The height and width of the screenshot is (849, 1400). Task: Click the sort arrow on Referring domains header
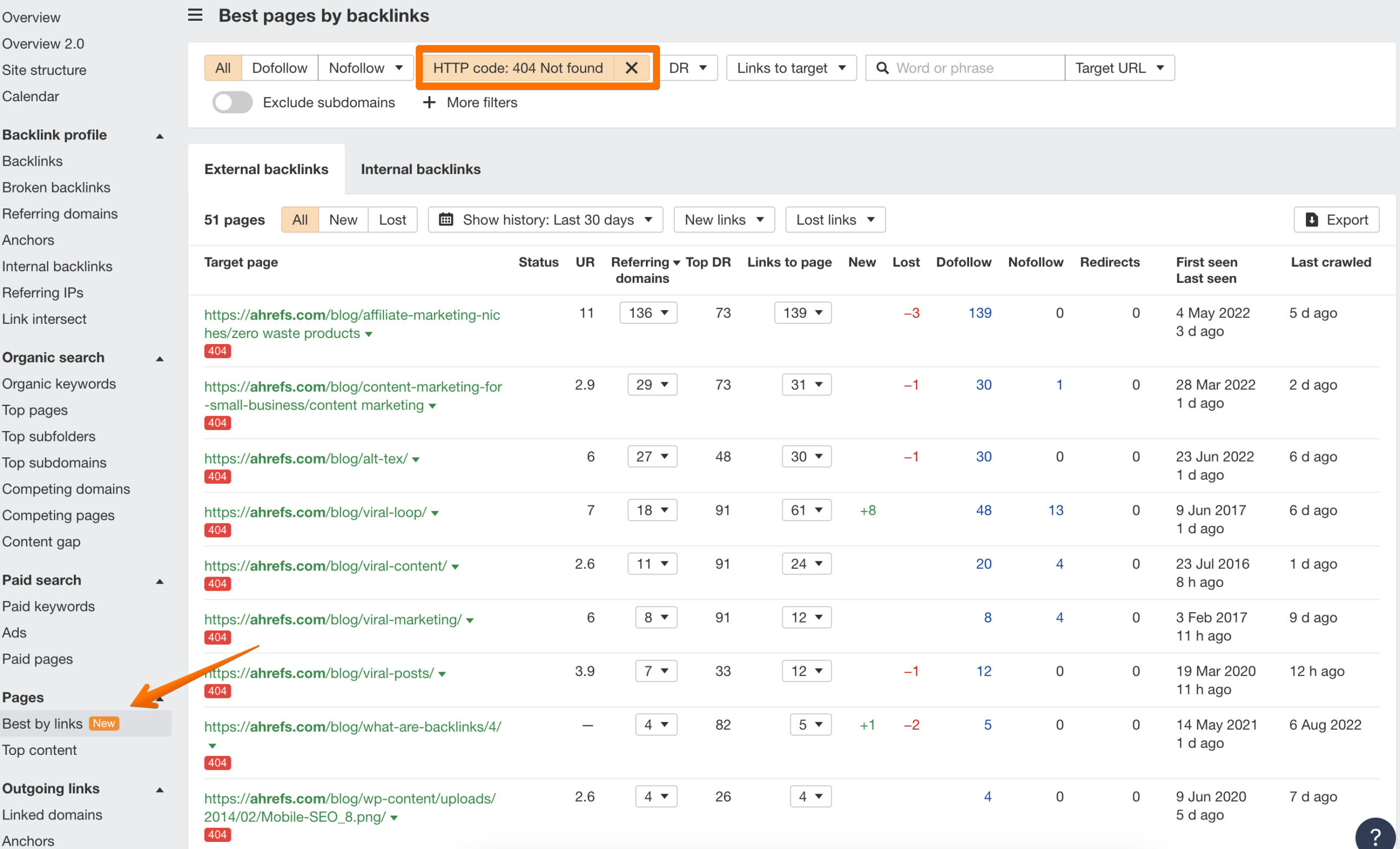click(x=676, y=262)
